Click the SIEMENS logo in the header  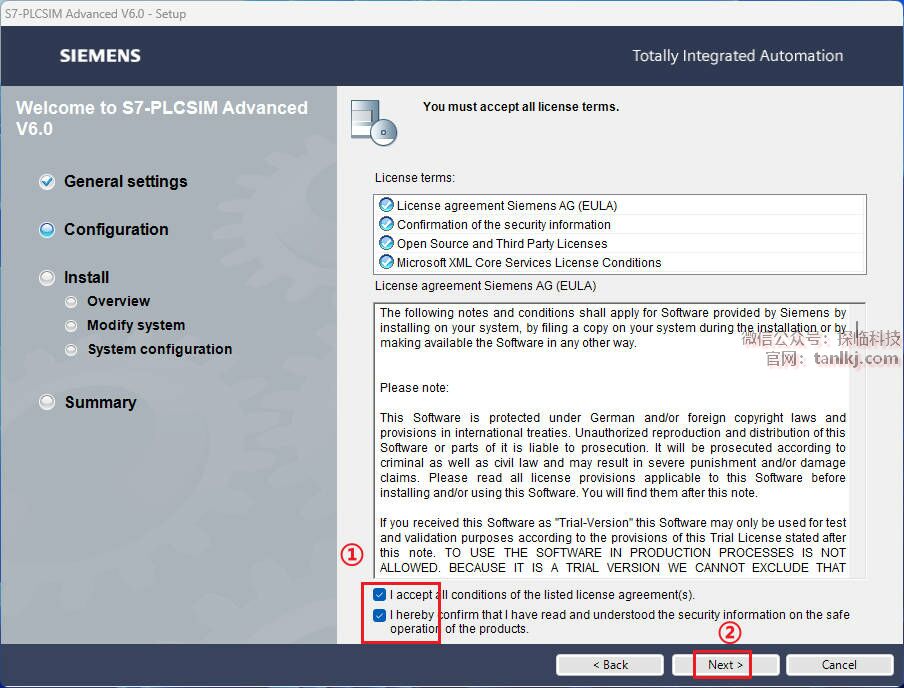pyautogui.click(x=100, y=56)
